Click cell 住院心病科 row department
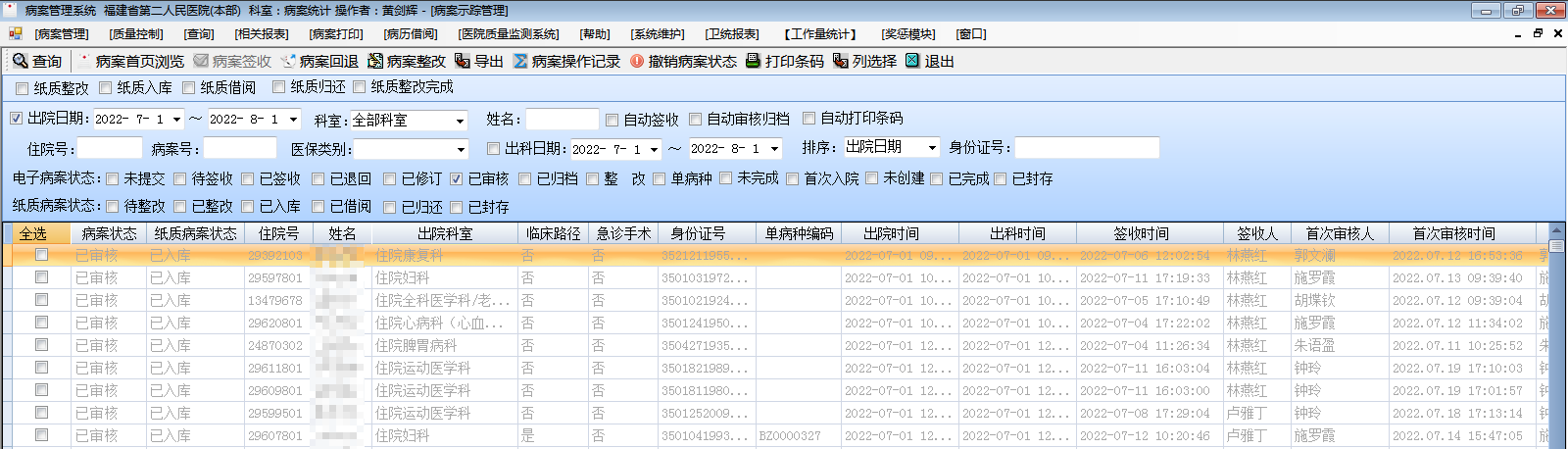This screenshot has width=1568, height=449. [x=444, y=323]
